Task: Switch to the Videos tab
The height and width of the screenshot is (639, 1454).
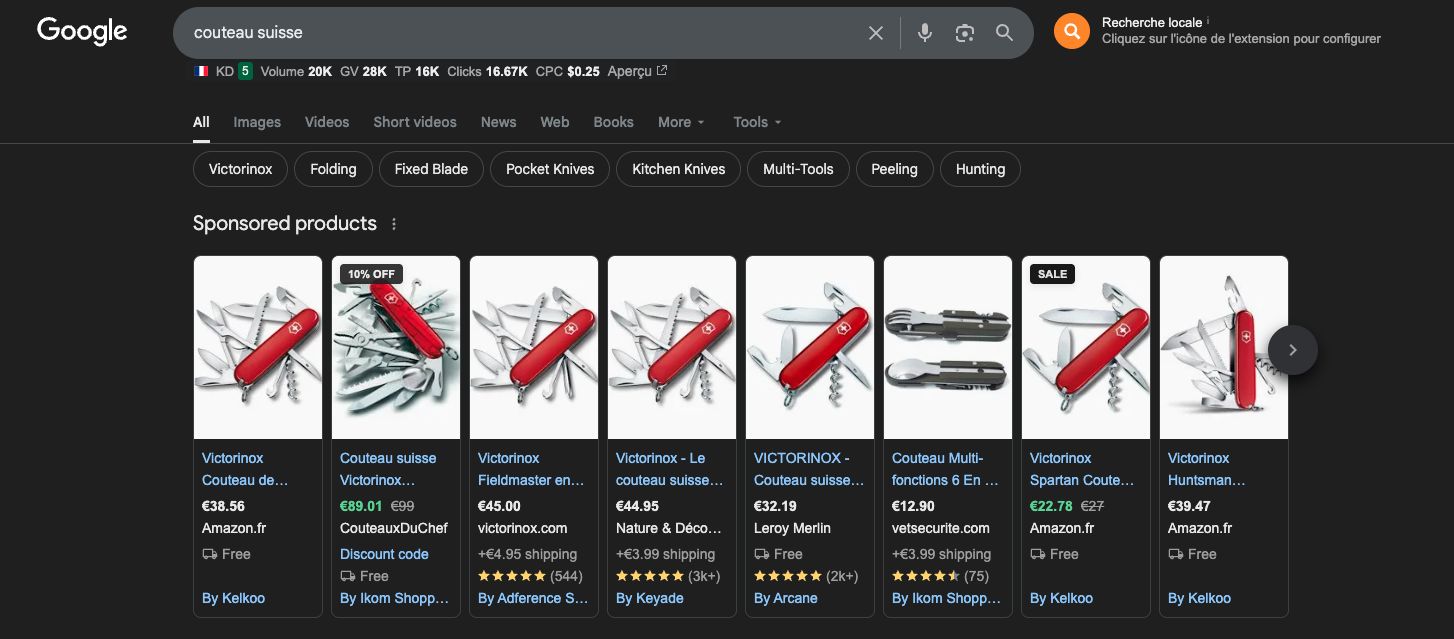Action: coord(327,122)
